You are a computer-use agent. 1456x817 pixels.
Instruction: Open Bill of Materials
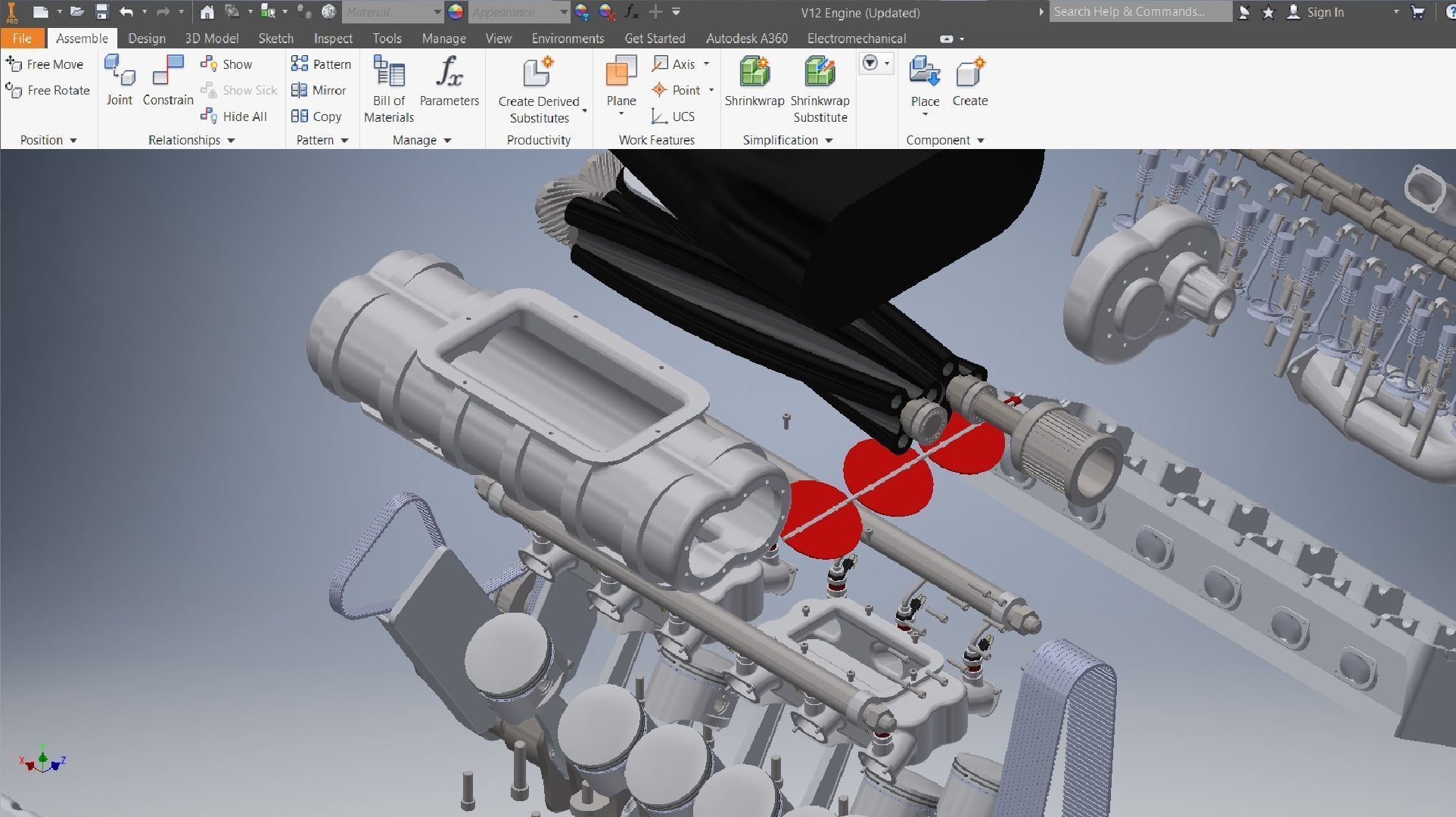point(389,89)
